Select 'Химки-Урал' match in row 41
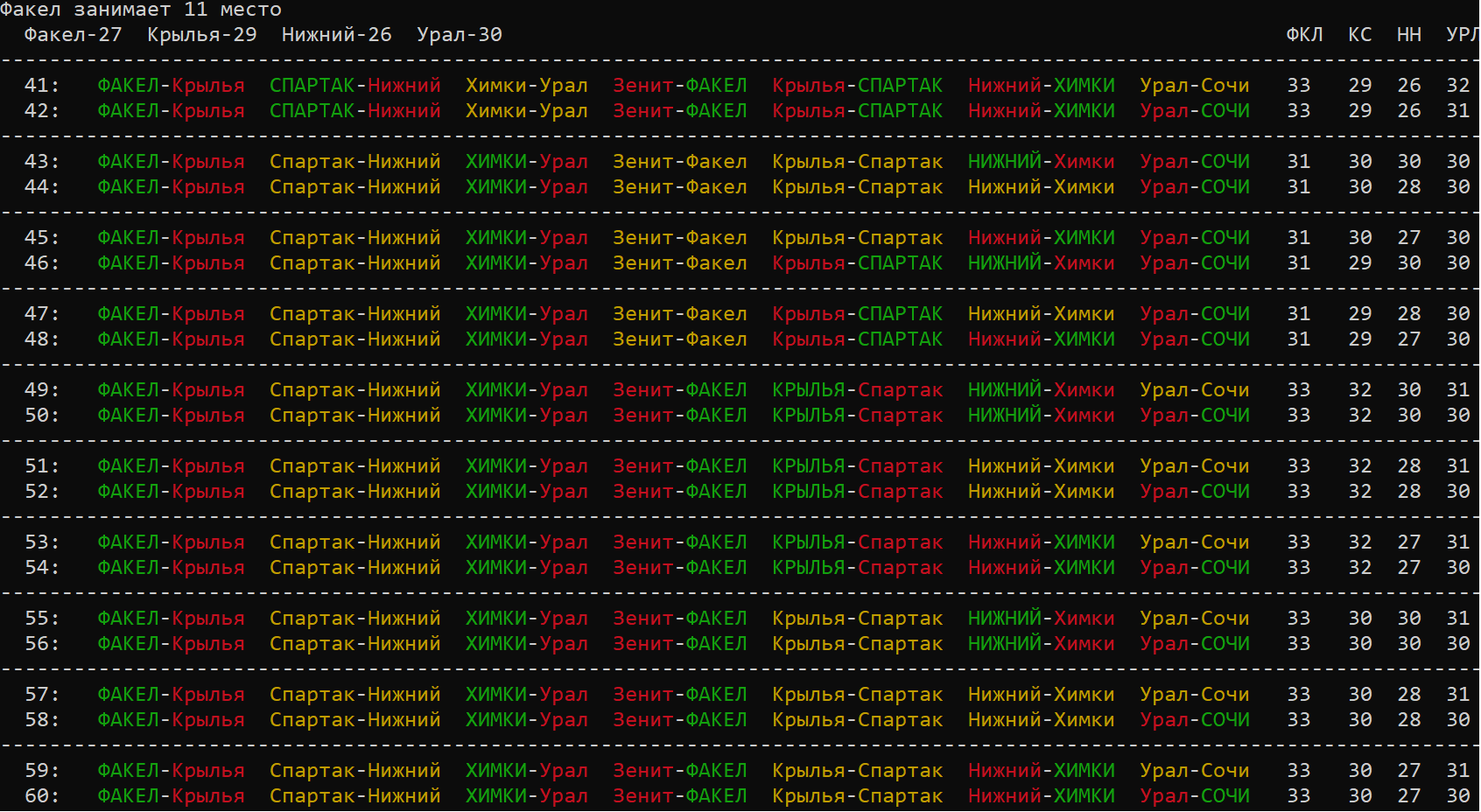This screenshot has height=812, width=1481. pyautogui.click(x=527, y=86)
